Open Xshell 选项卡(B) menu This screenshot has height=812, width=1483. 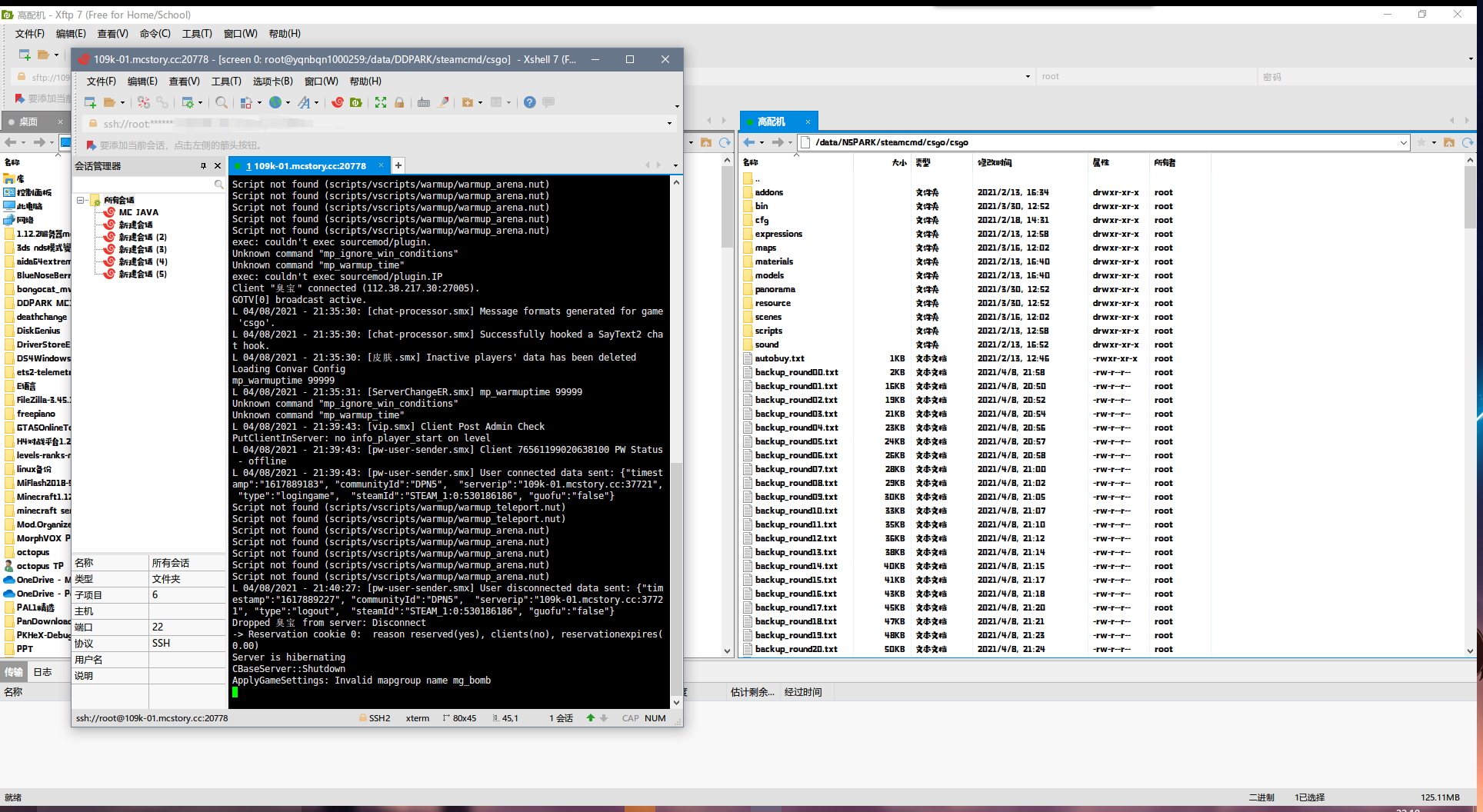pyautogui.click(x=273, y=82)
